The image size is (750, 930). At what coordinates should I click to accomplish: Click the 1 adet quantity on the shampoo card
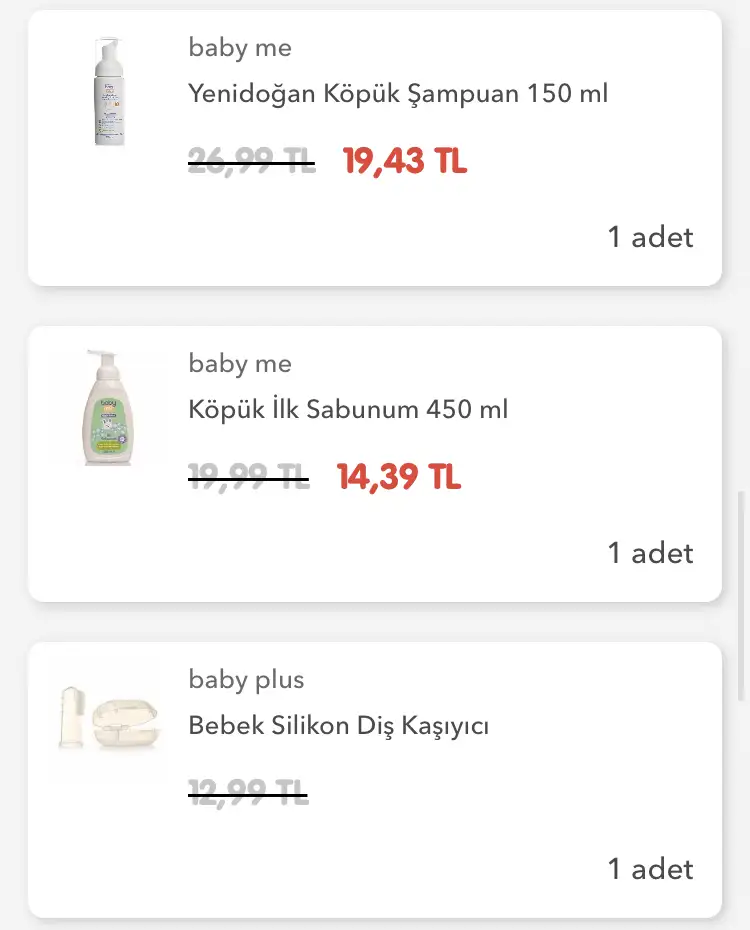click(650, 237)
